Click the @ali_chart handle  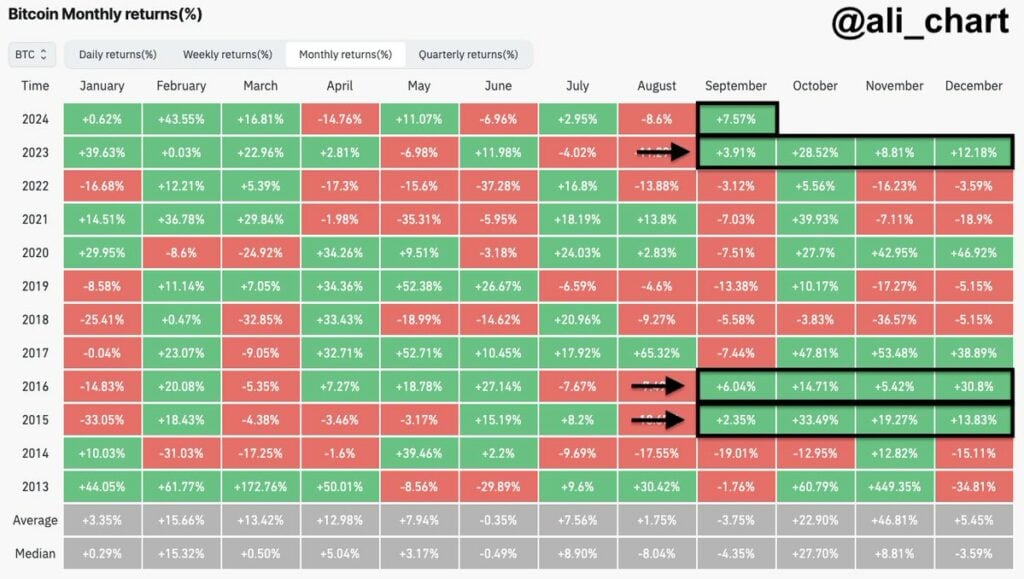point(919,20)
